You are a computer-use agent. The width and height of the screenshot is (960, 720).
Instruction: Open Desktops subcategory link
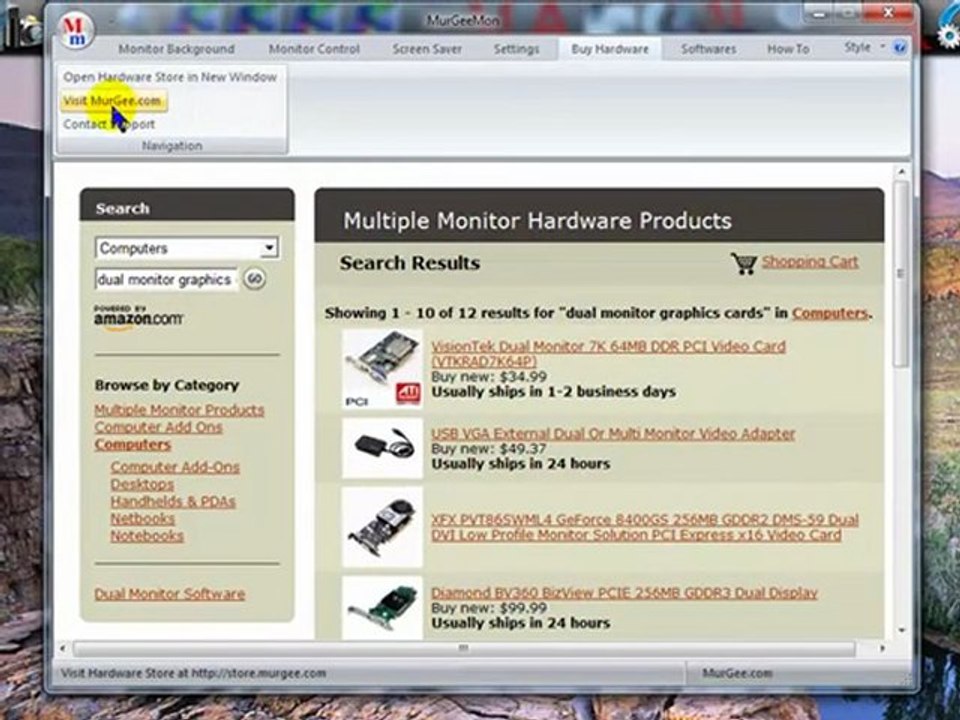pyautogui.click(x=142, y=484)
